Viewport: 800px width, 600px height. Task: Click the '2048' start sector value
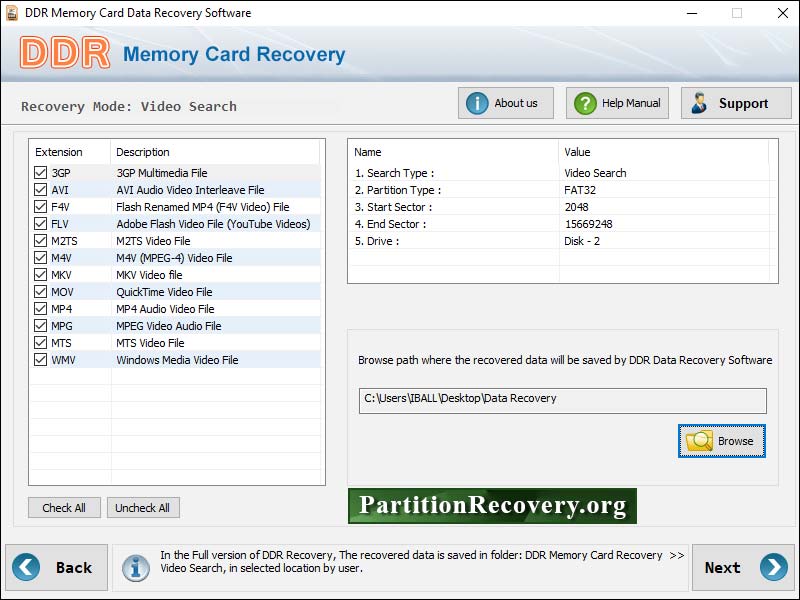(x=576, y=207)
